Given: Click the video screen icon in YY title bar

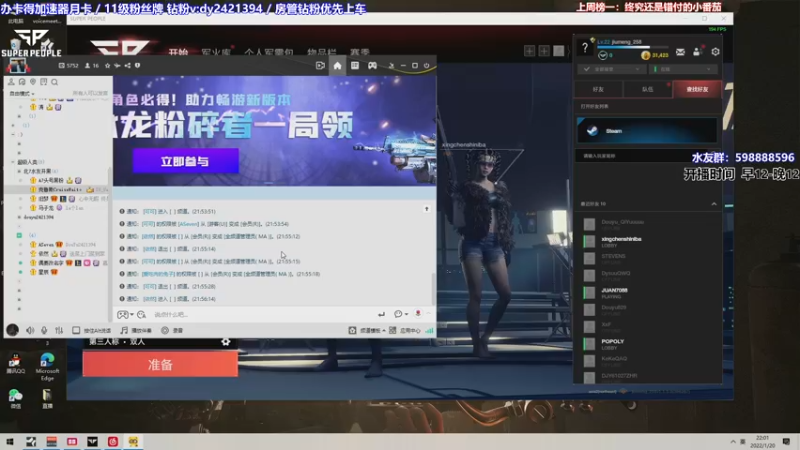Looking at the screenshot, I should tap(320, 66).
